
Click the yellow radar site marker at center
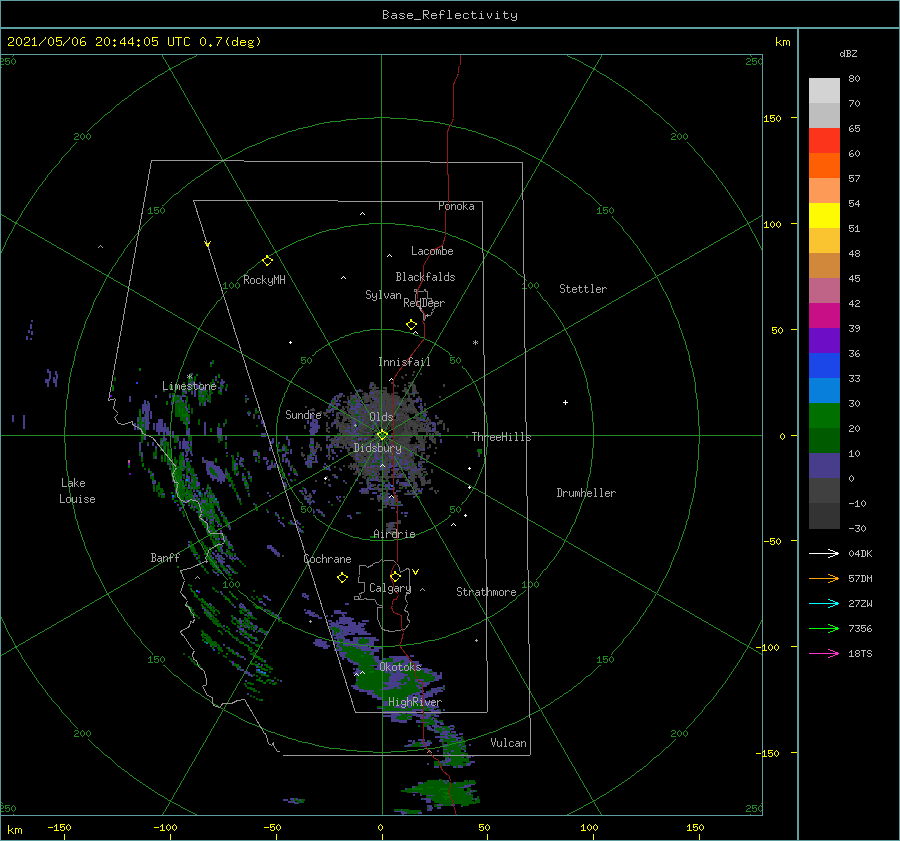382,435
